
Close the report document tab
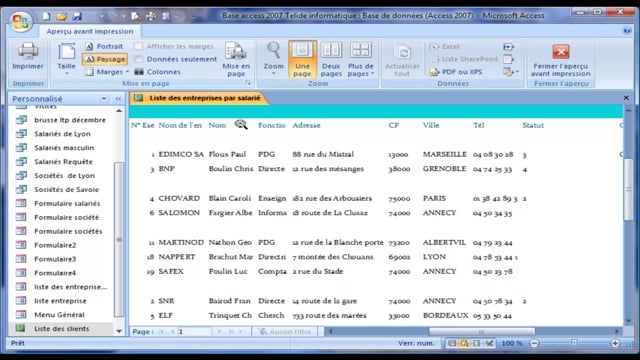coord(626,98)
